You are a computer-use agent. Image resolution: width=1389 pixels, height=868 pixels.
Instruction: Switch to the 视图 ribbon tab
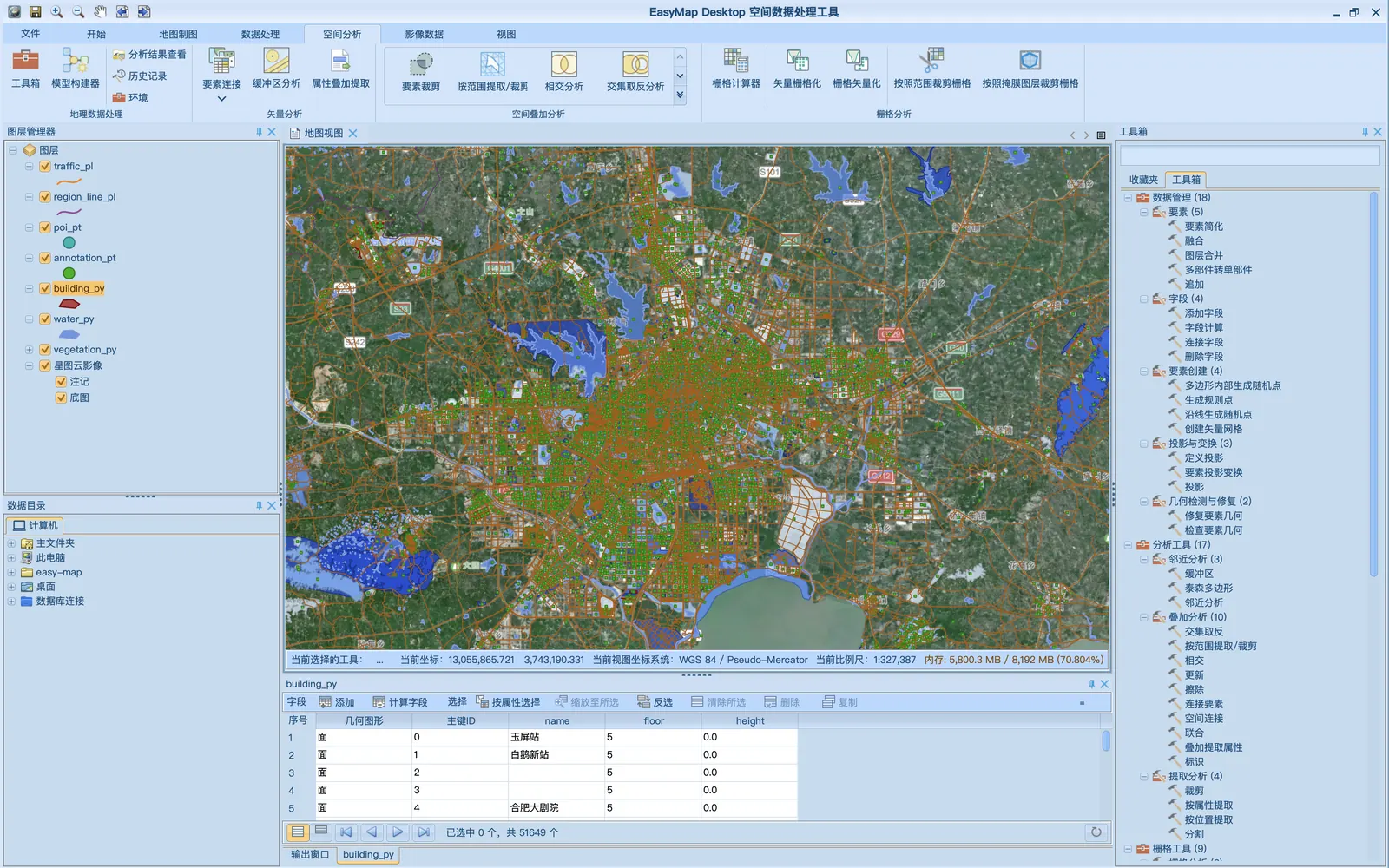[x=506, y=34]
